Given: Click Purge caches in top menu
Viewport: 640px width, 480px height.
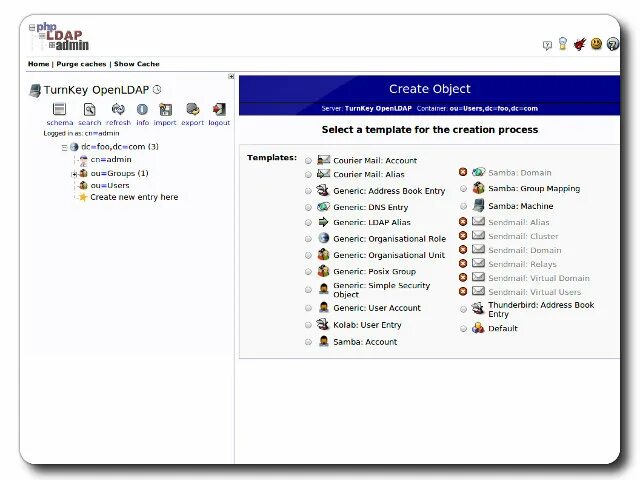Looking at the screenshot, I should coord(81,64).
